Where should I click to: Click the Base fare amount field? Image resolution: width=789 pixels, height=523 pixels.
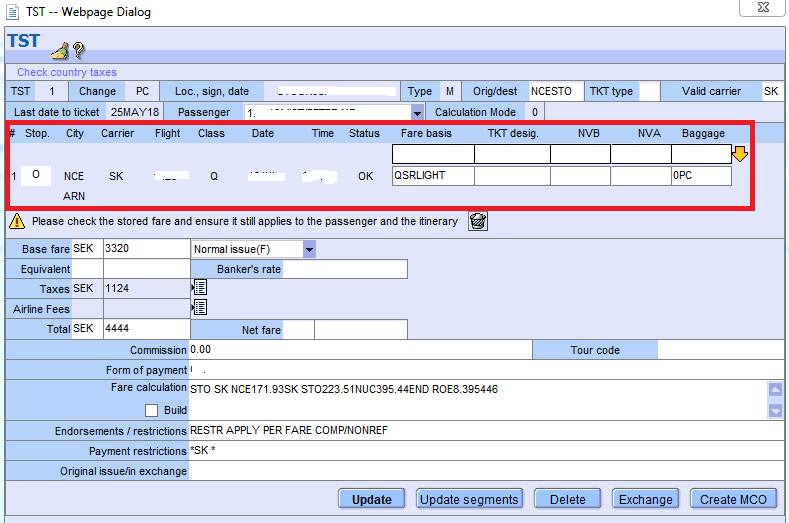(x=145, y=248)
